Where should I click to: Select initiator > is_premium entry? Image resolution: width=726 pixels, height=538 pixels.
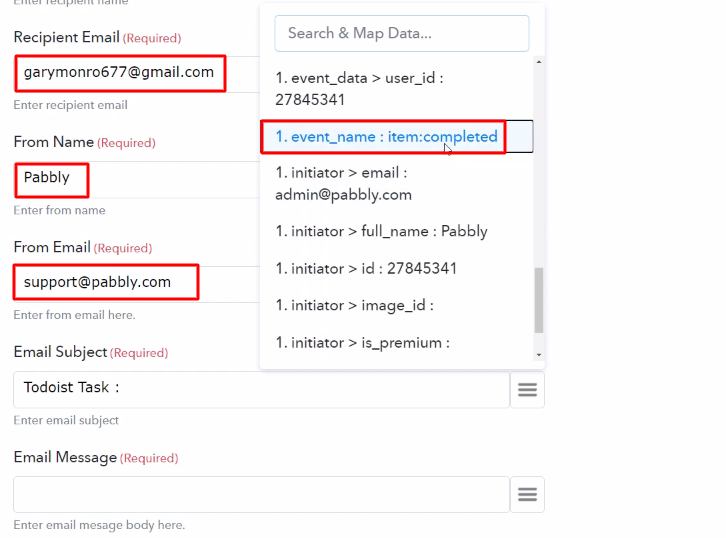coord(397,343)
